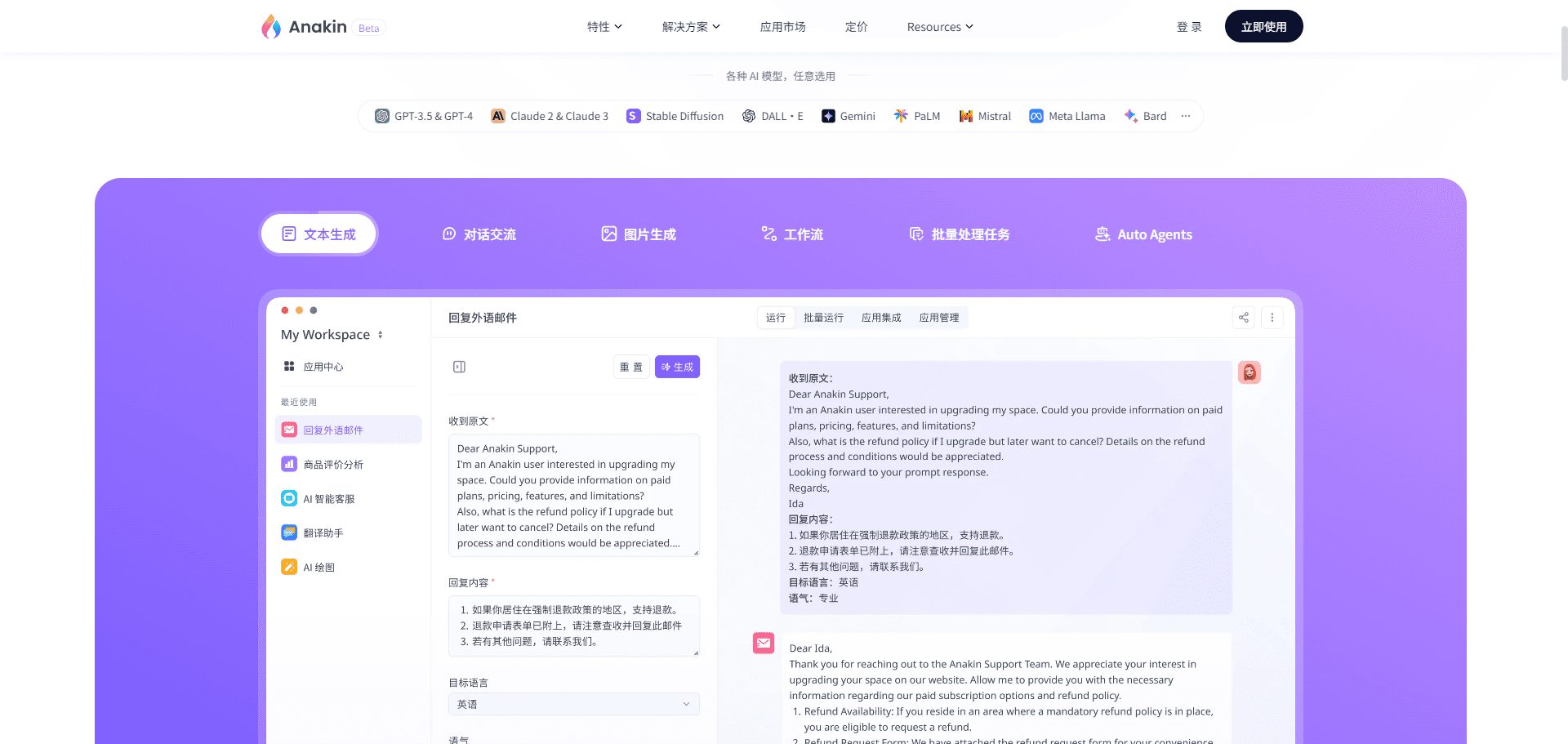Click the 登录 link

(1189, 27)
